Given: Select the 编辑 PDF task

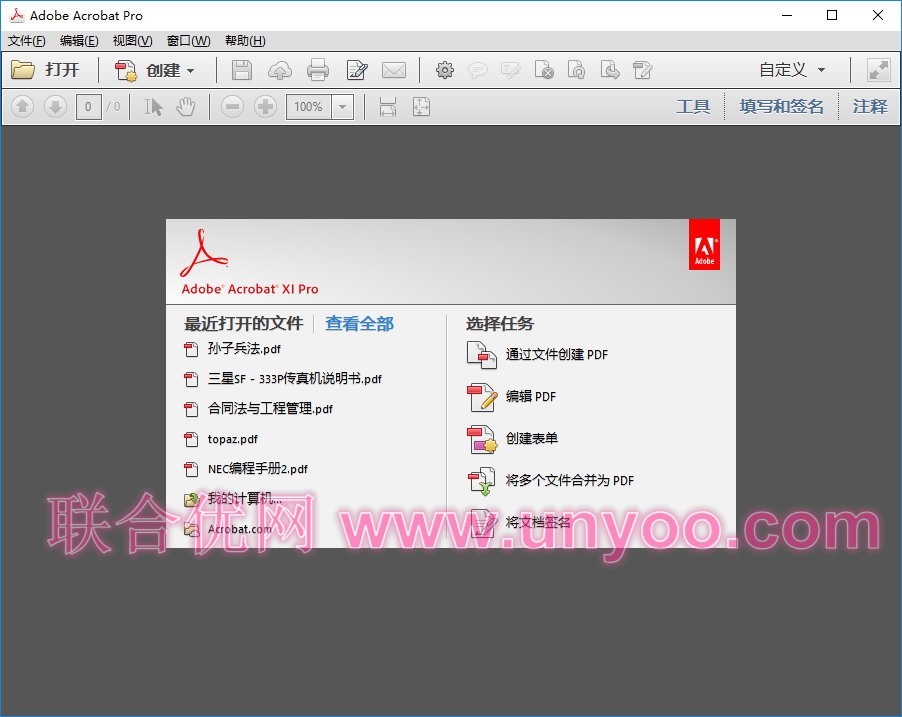Looking at the screenshot, I should point(511,396).
